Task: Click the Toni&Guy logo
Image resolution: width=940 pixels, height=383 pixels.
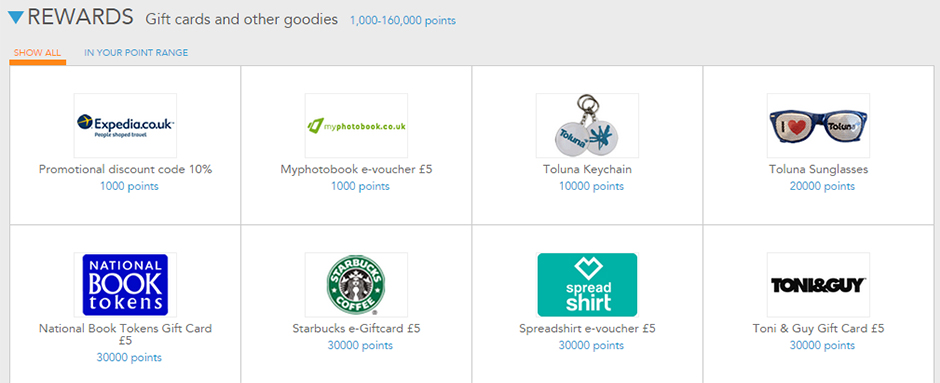Action: [818, 285]
